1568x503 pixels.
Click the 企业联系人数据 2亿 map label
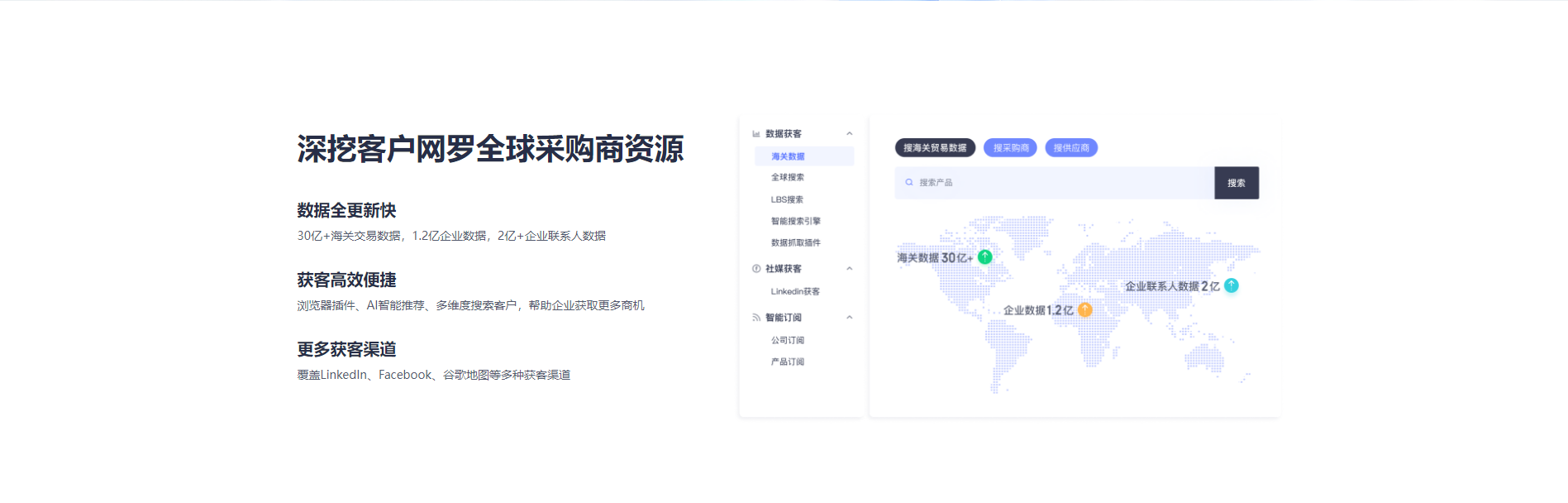[x=1172, y=286]
